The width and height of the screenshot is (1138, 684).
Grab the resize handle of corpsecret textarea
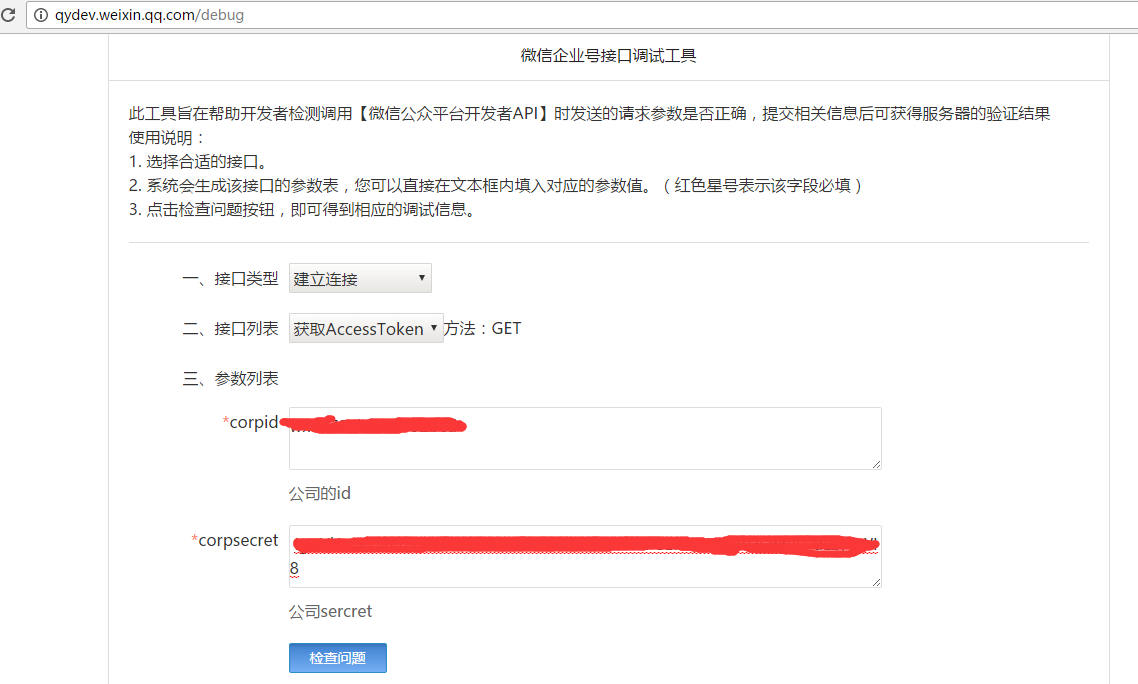pos(877,582)
